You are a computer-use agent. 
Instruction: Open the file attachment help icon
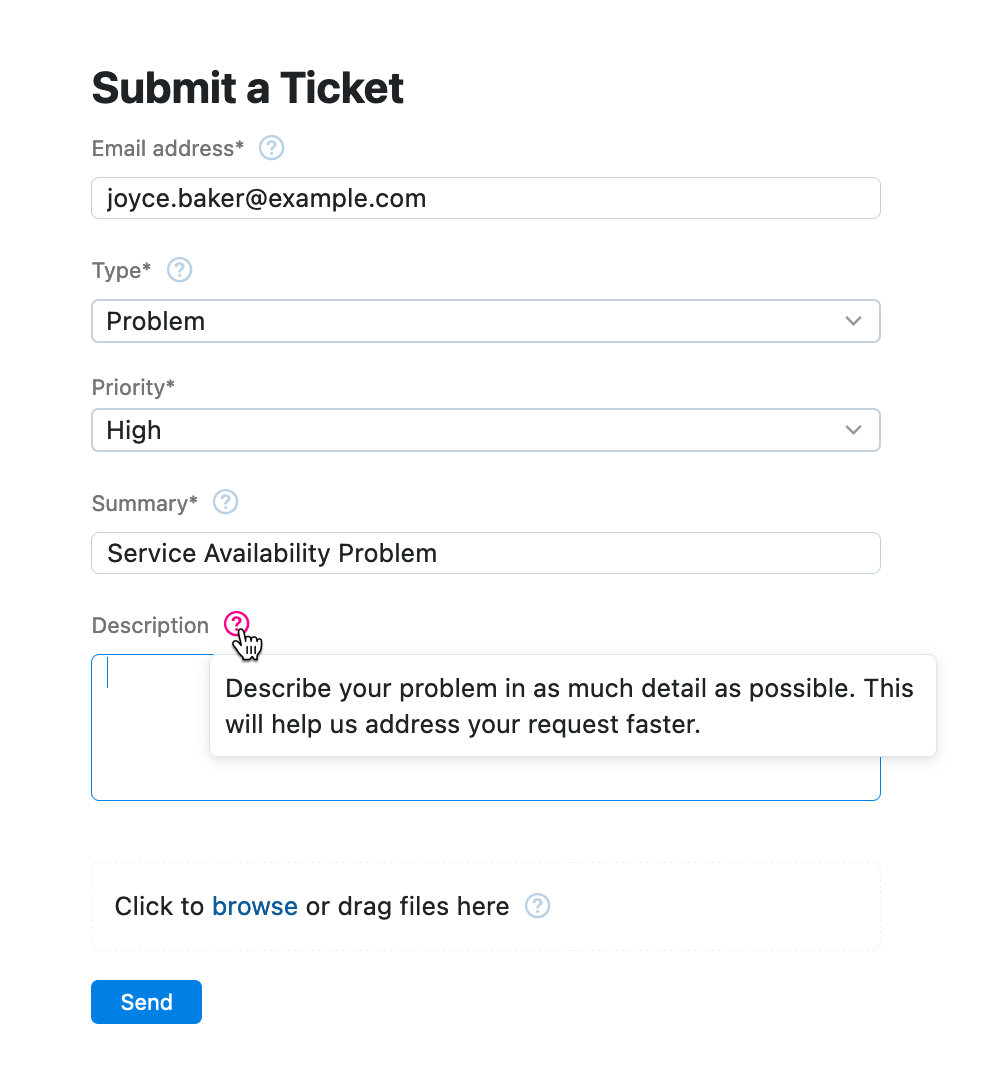(537, 905)
